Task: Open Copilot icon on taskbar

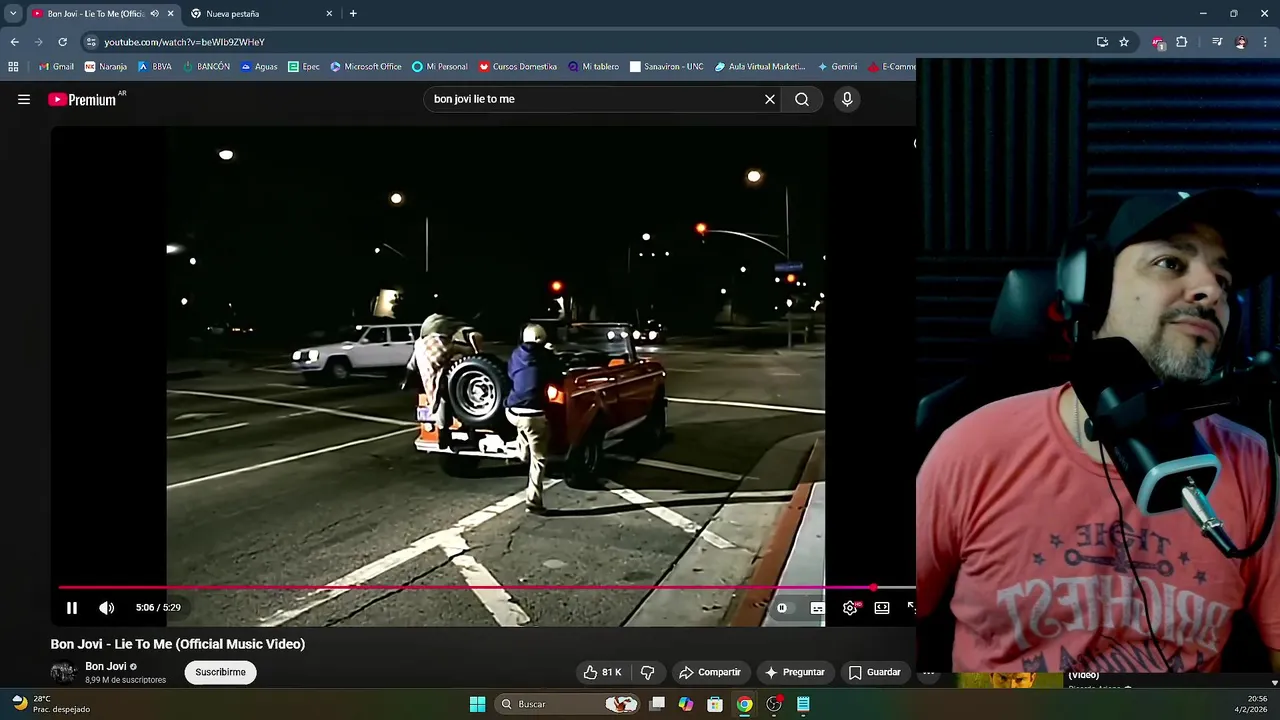Action: click(x=686, y=704)
